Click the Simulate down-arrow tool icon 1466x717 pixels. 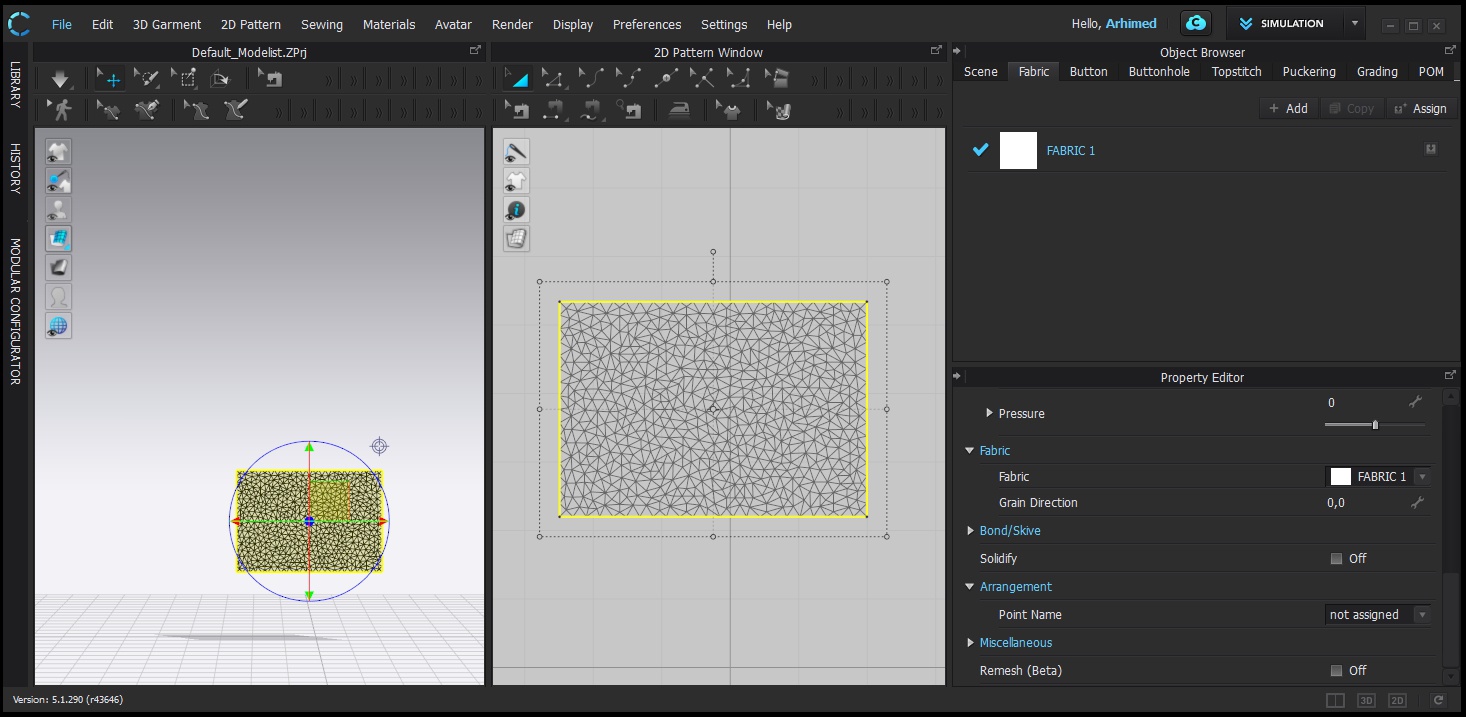(60, 79)
